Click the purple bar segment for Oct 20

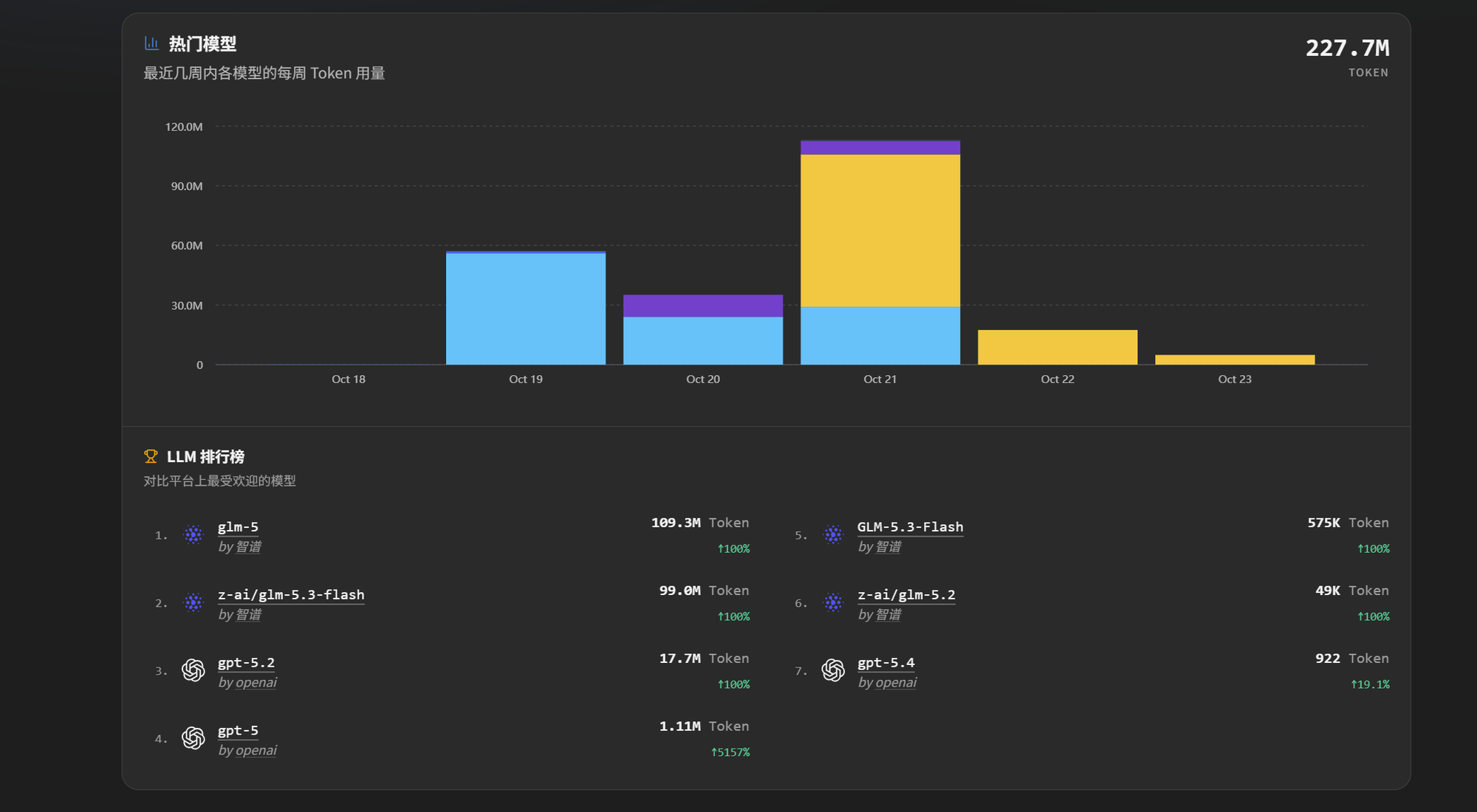tap(703, 306)
